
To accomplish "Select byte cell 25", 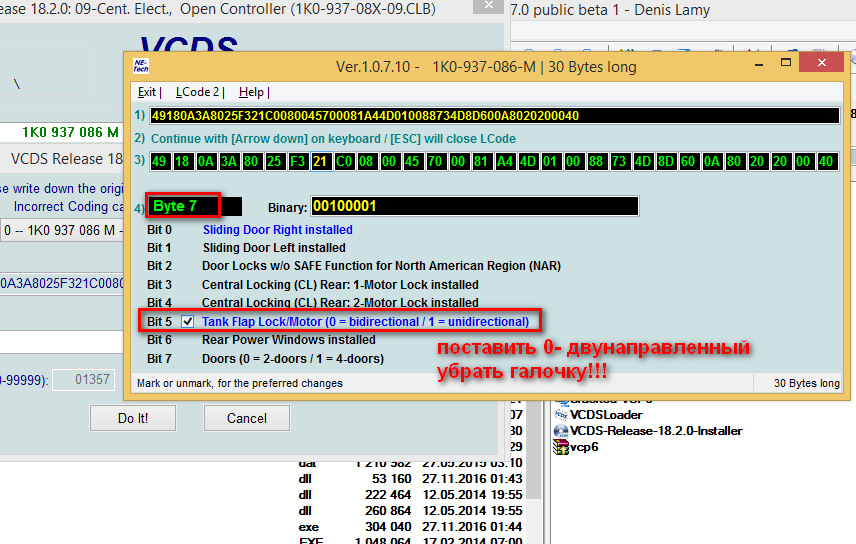I will [x=274, y=162].
